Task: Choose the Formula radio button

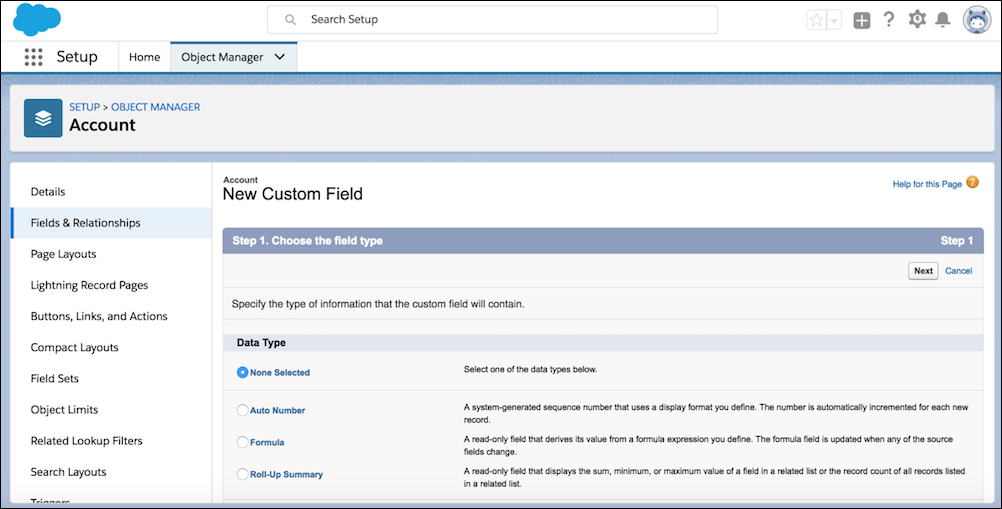Action: (x=242, y=442)
